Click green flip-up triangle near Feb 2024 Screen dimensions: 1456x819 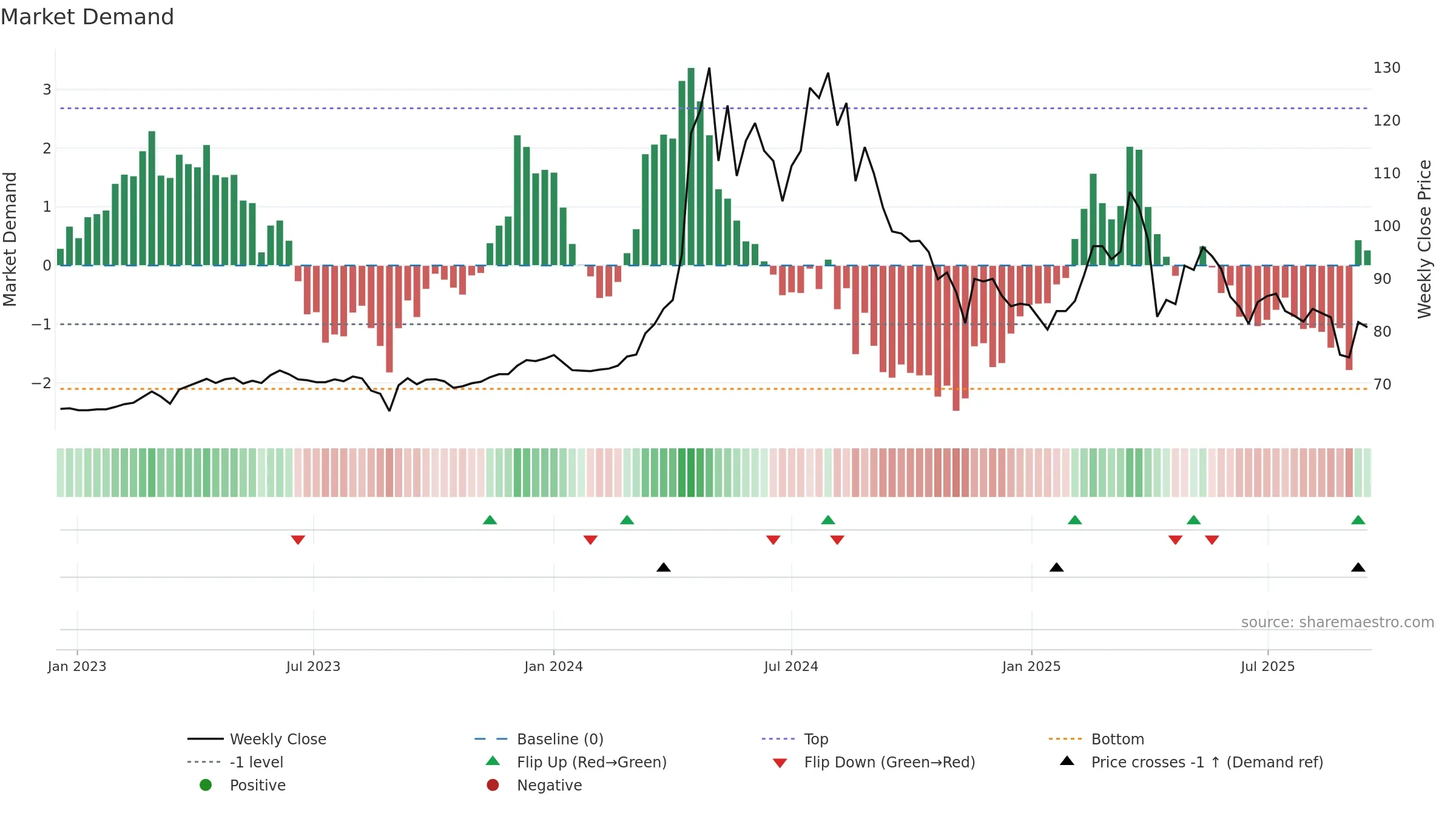627,520
